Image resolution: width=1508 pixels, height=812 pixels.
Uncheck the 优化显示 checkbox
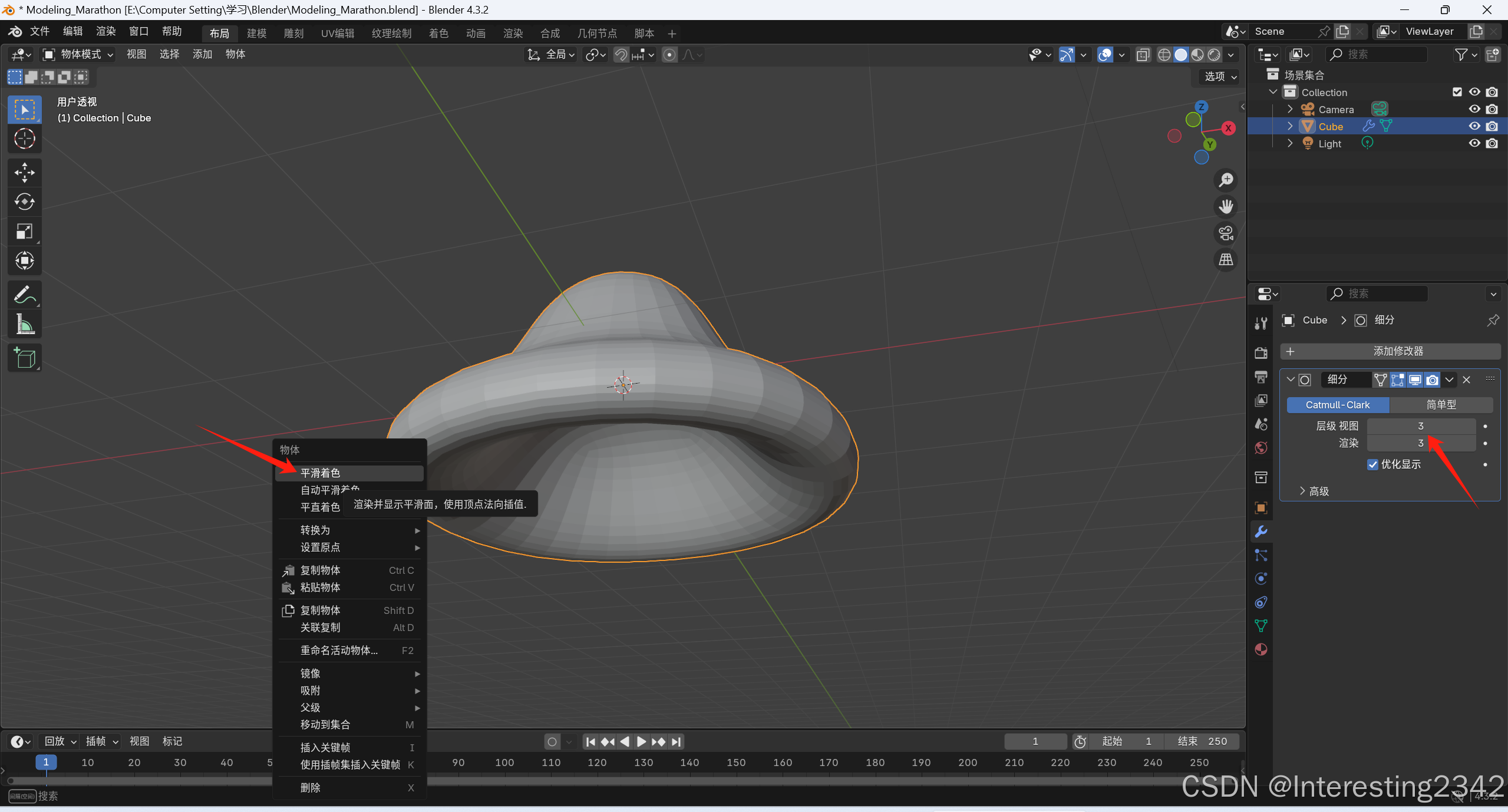(x=1372, y=464)
